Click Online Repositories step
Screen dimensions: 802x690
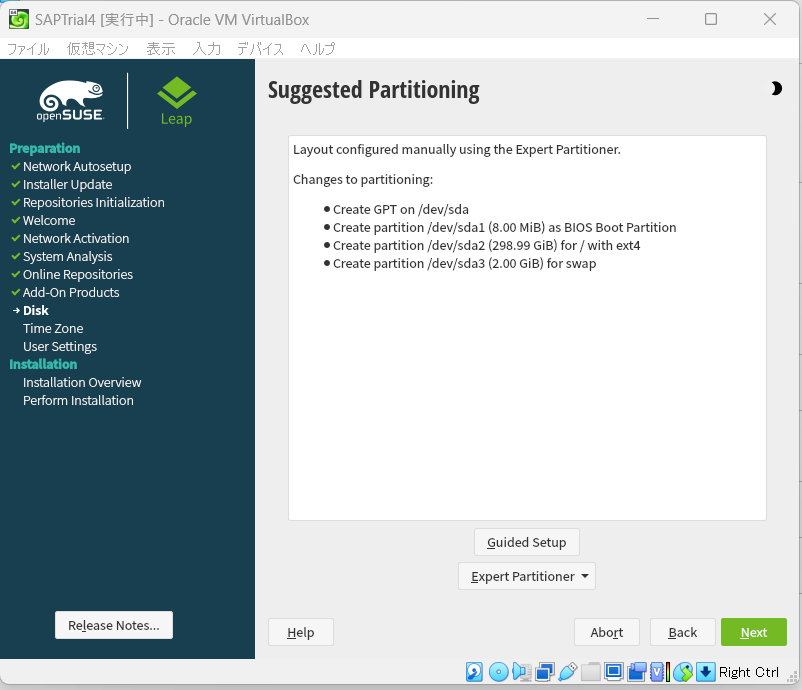tap(78, 274)
